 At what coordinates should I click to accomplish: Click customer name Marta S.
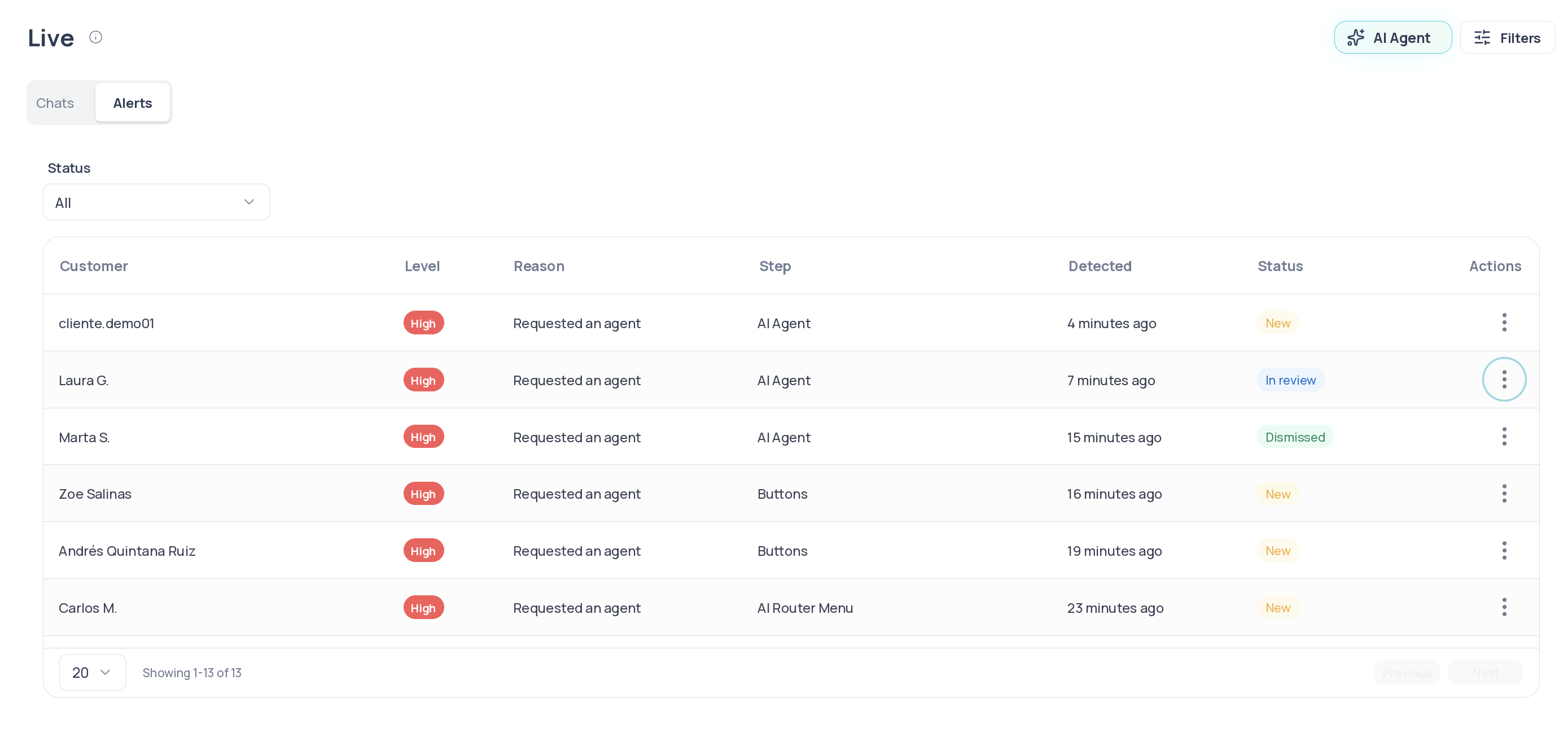(x=84, y=437)
